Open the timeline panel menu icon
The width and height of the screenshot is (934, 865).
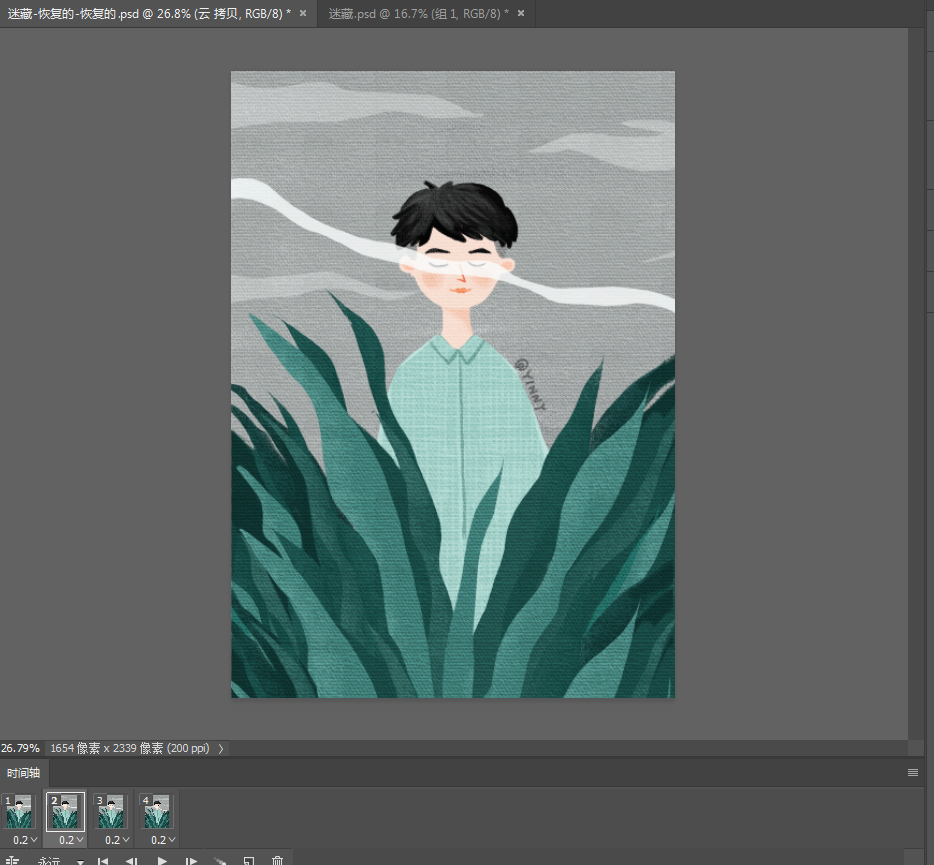pos(913,773)
